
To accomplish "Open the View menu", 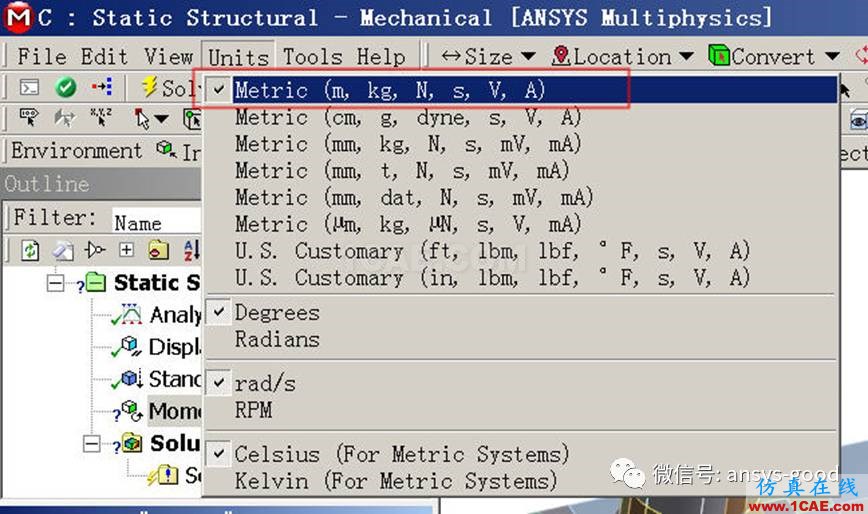I will coord(168,56).
